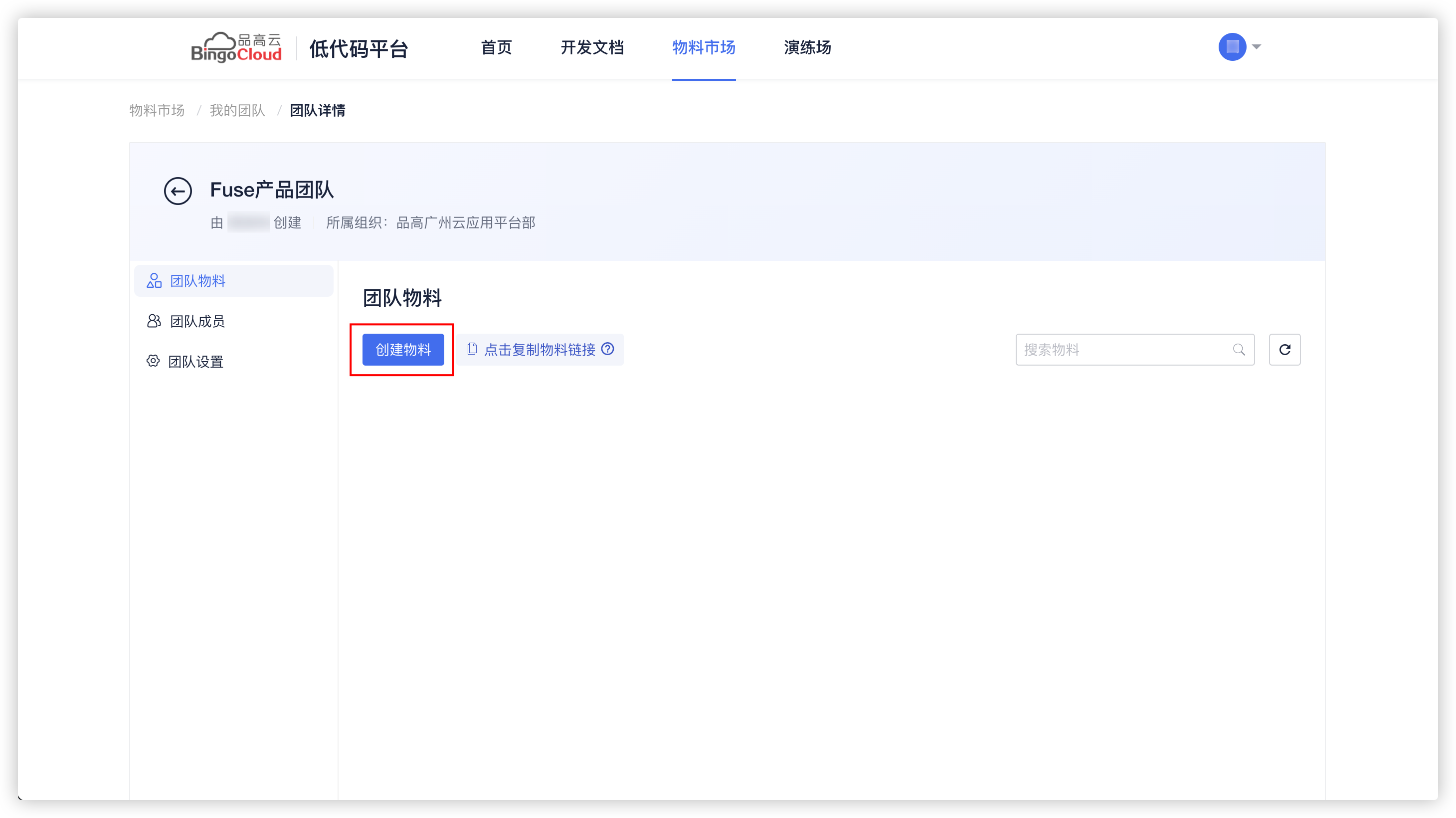This screenshot has height=818, width=1456.
Task: Go to 物料市场 breadcrumb
Action: 157,110
